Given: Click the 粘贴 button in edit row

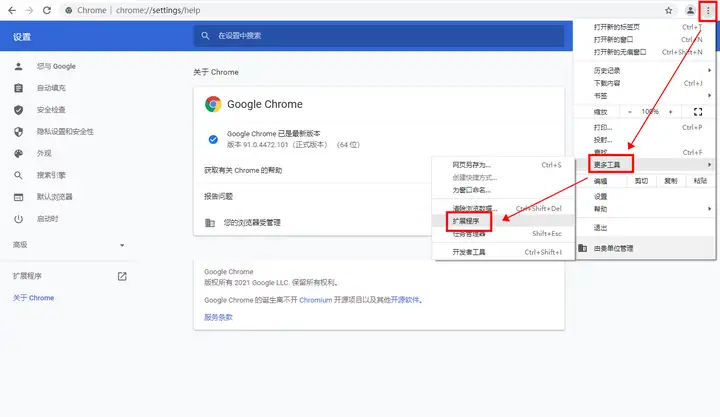Looking at the screenshot, I should coord(700,181).
